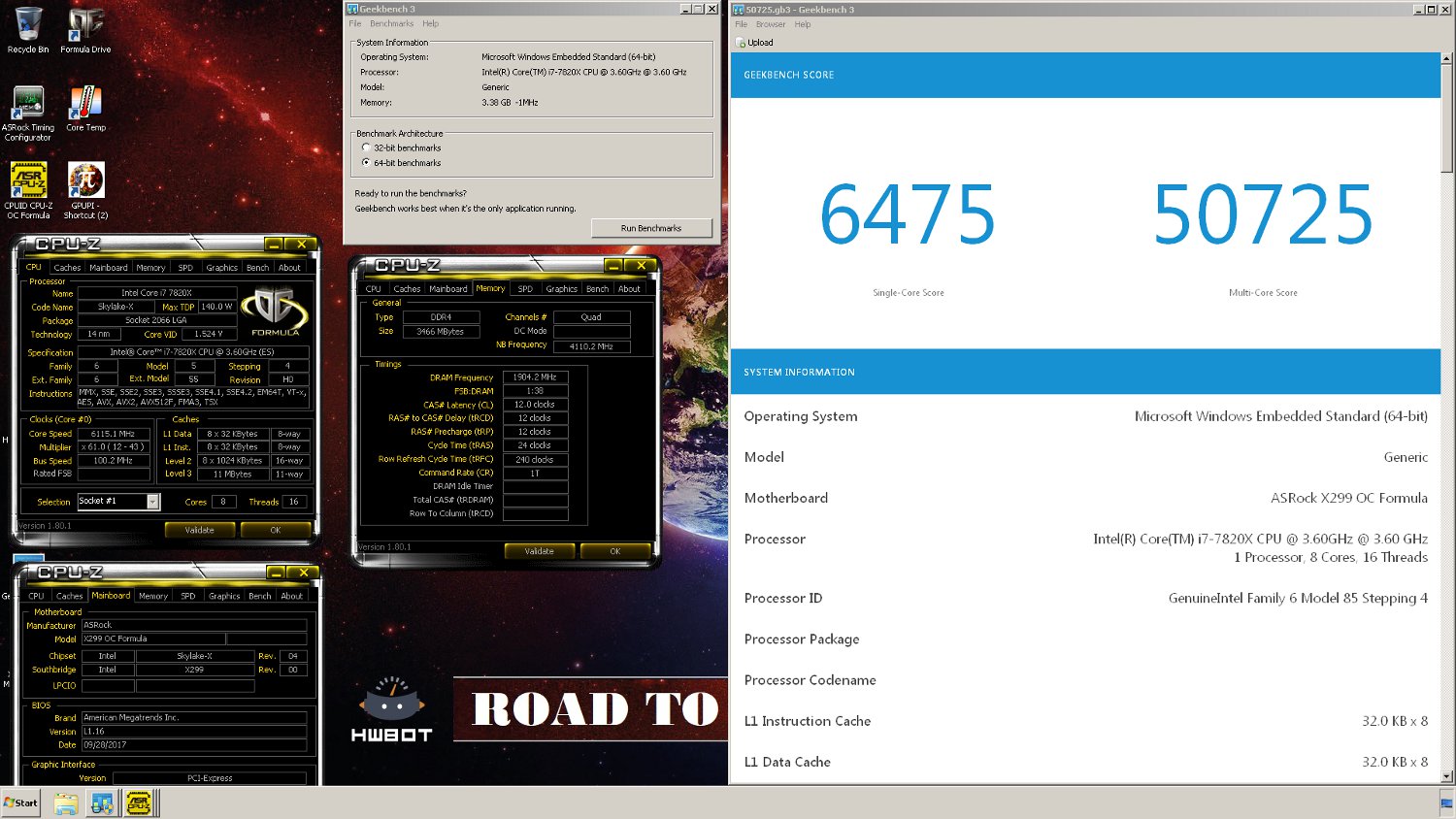Open the Start menu
The image size is (1456, 819).
point(20,803)
